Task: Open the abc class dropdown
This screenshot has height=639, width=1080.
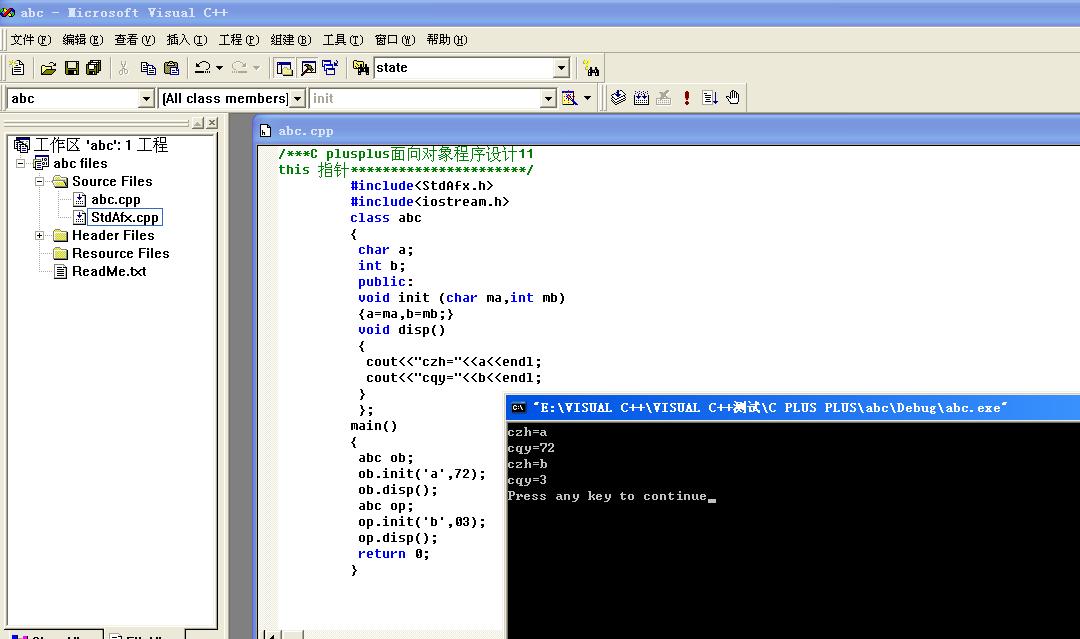Action: [x=146, y=99]
